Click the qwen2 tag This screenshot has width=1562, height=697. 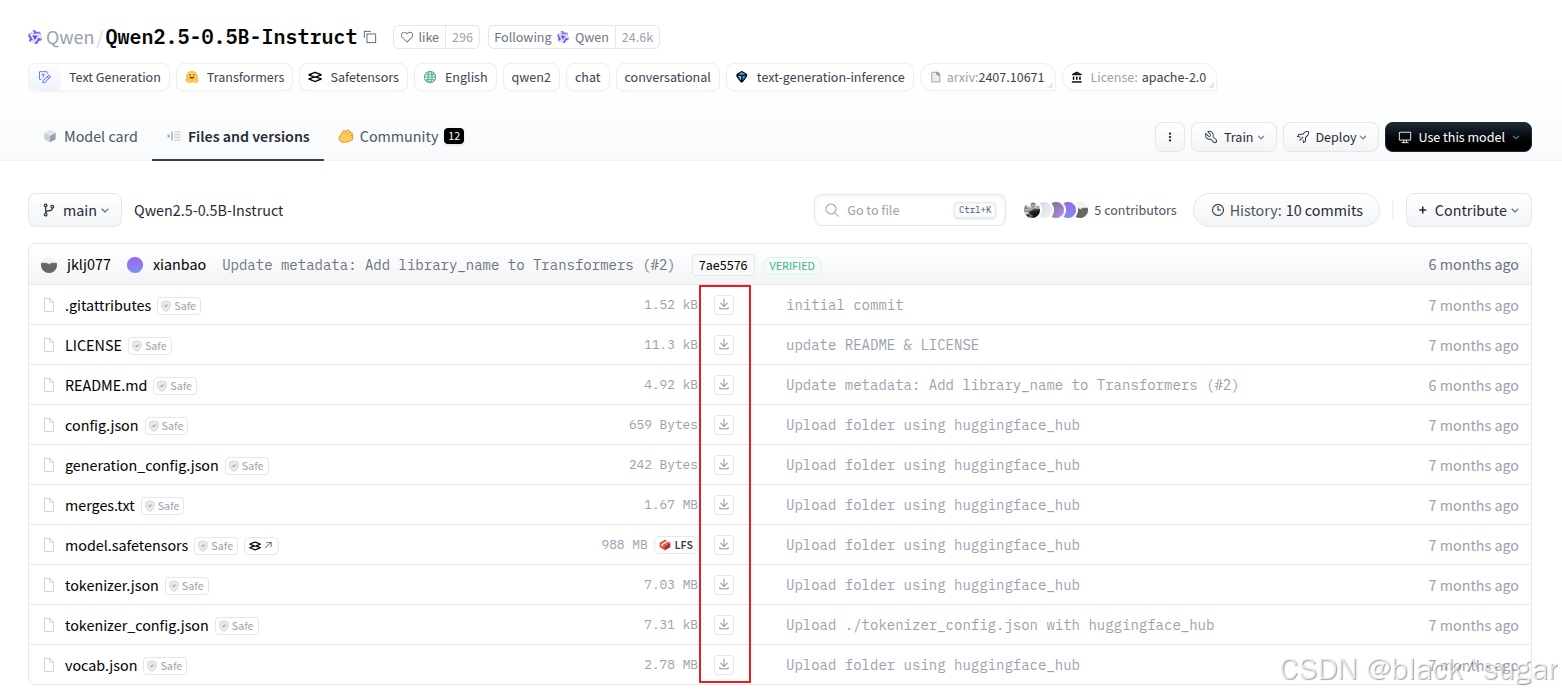[x=531, y=77]
